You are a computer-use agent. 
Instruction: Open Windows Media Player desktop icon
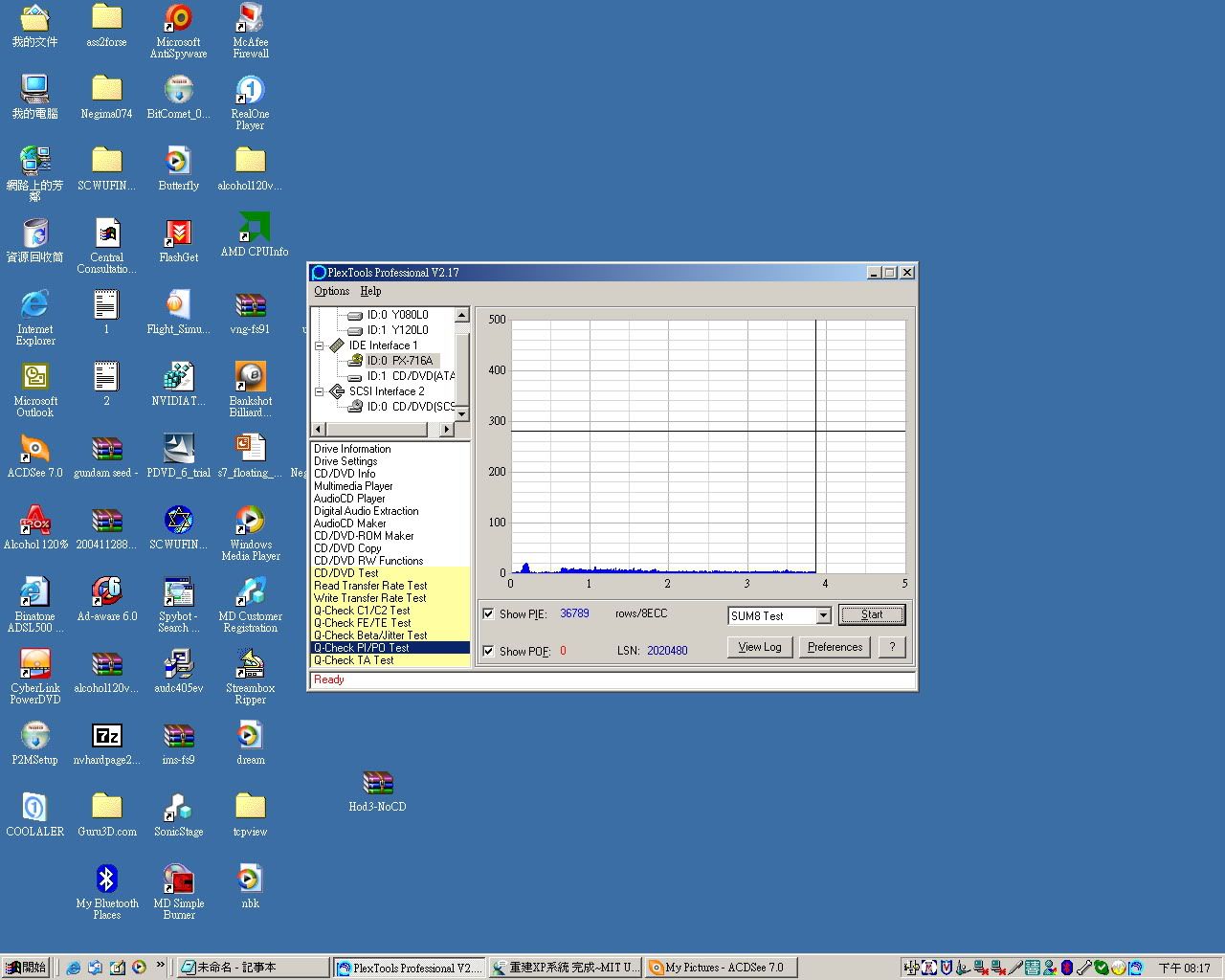pyautogui.click(x=251, y=533)
